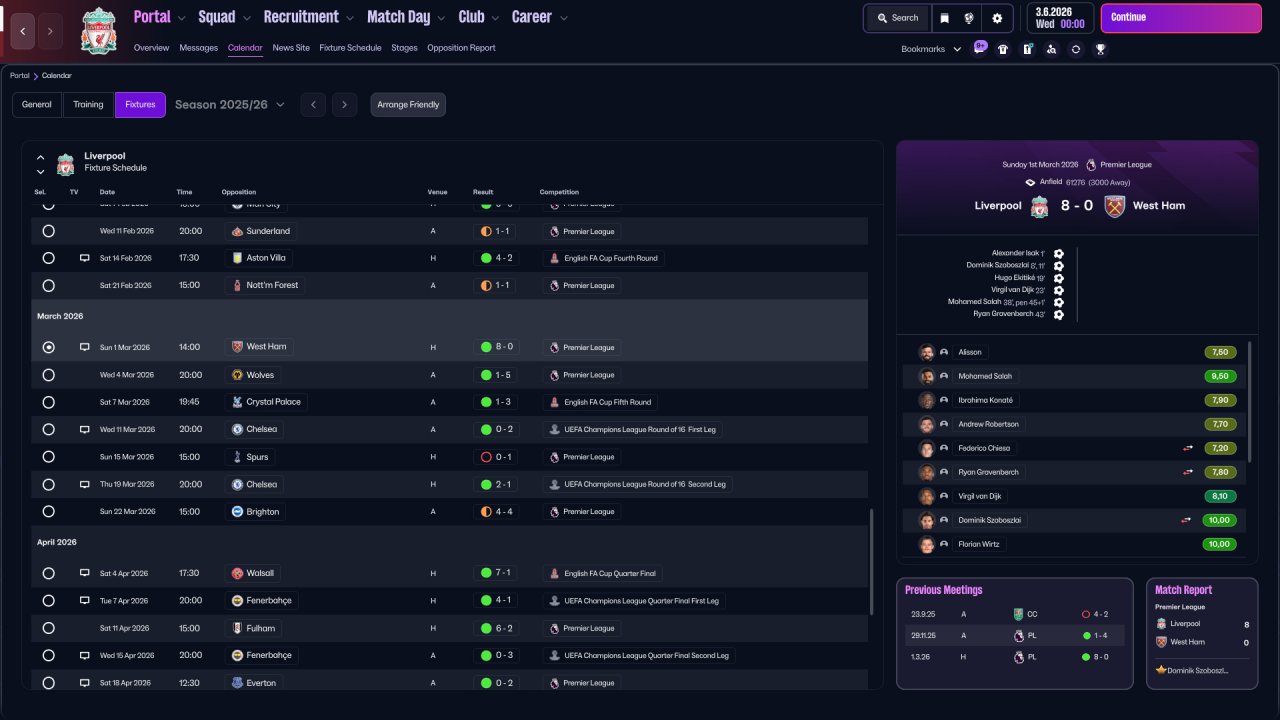Open the settings gear icon
This screenshot has width=1280, height=720.
click(997, 18)
